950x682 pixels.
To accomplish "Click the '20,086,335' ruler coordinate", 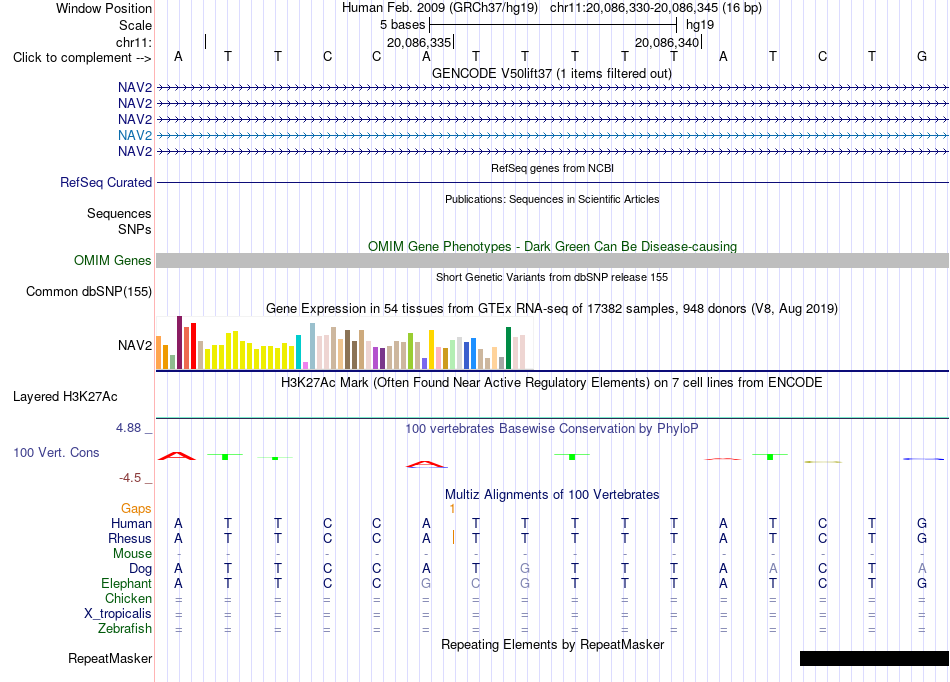I will point(419,42).
